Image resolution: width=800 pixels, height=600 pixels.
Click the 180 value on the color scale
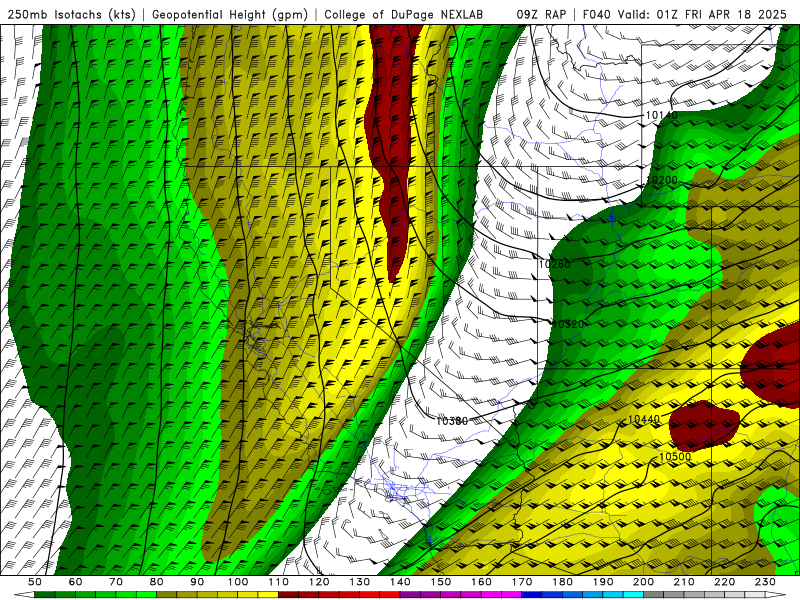point(562,582)
